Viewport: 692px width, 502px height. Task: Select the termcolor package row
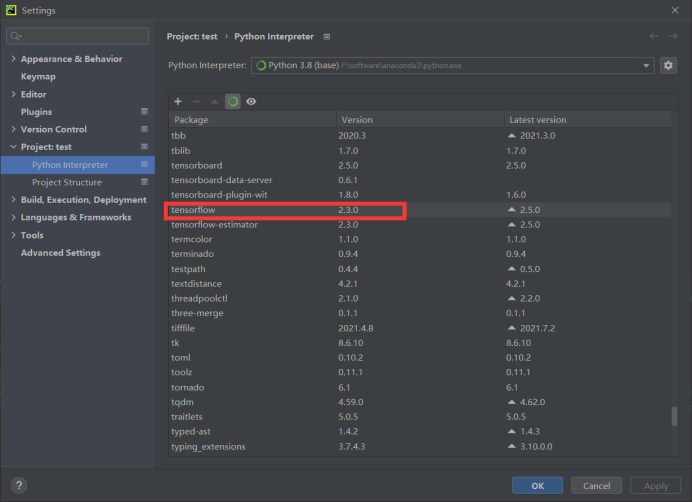pyautogui.click(x=420, y=239)
